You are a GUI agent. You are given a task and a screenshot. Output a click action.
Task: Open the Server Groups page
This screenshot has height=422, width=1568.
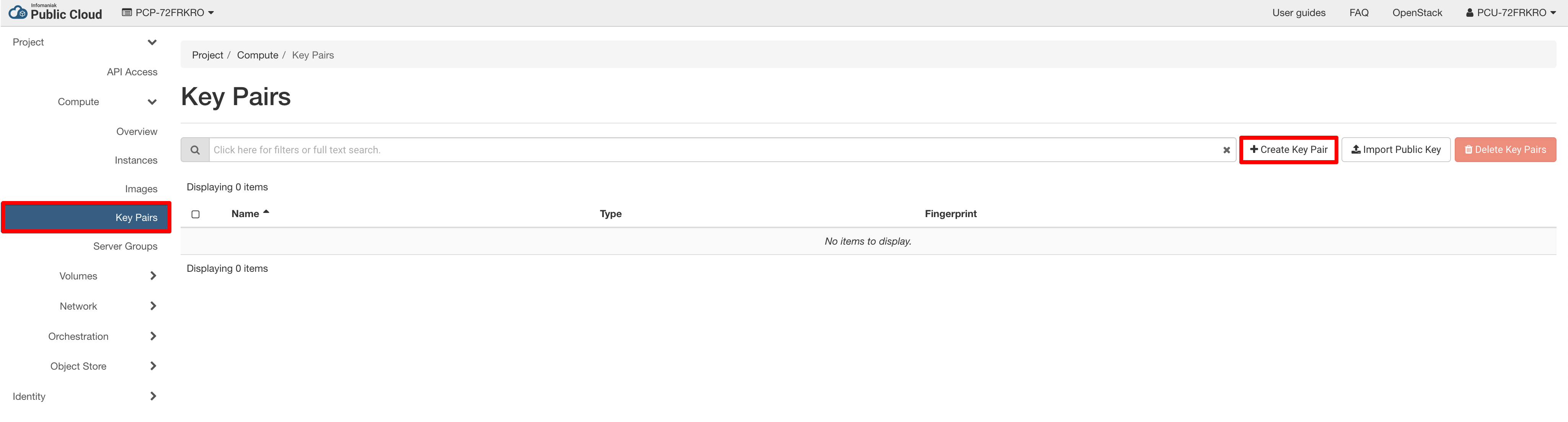click(126, 246)
